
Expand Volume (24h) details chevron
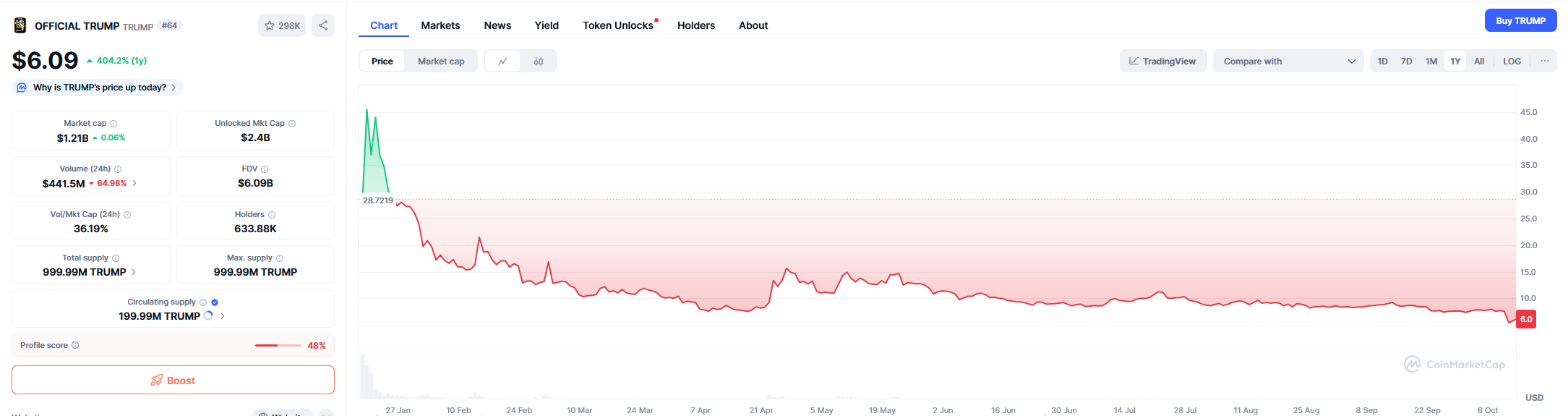[134, 183]
